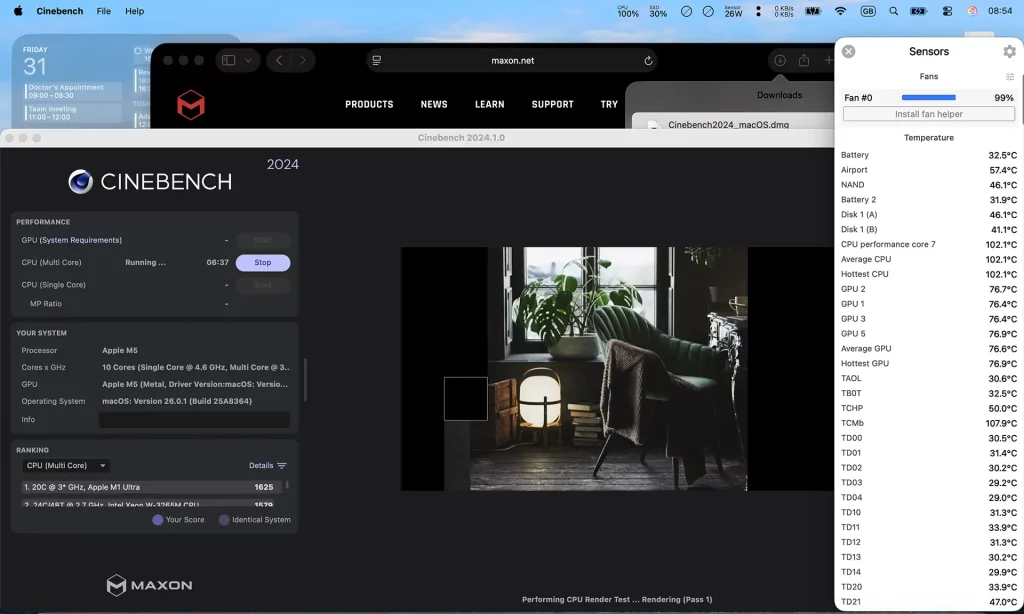Viewport: 1024px width, 614px height.
Task: Expand the ranking Details filter
Action: pos(268,466)
